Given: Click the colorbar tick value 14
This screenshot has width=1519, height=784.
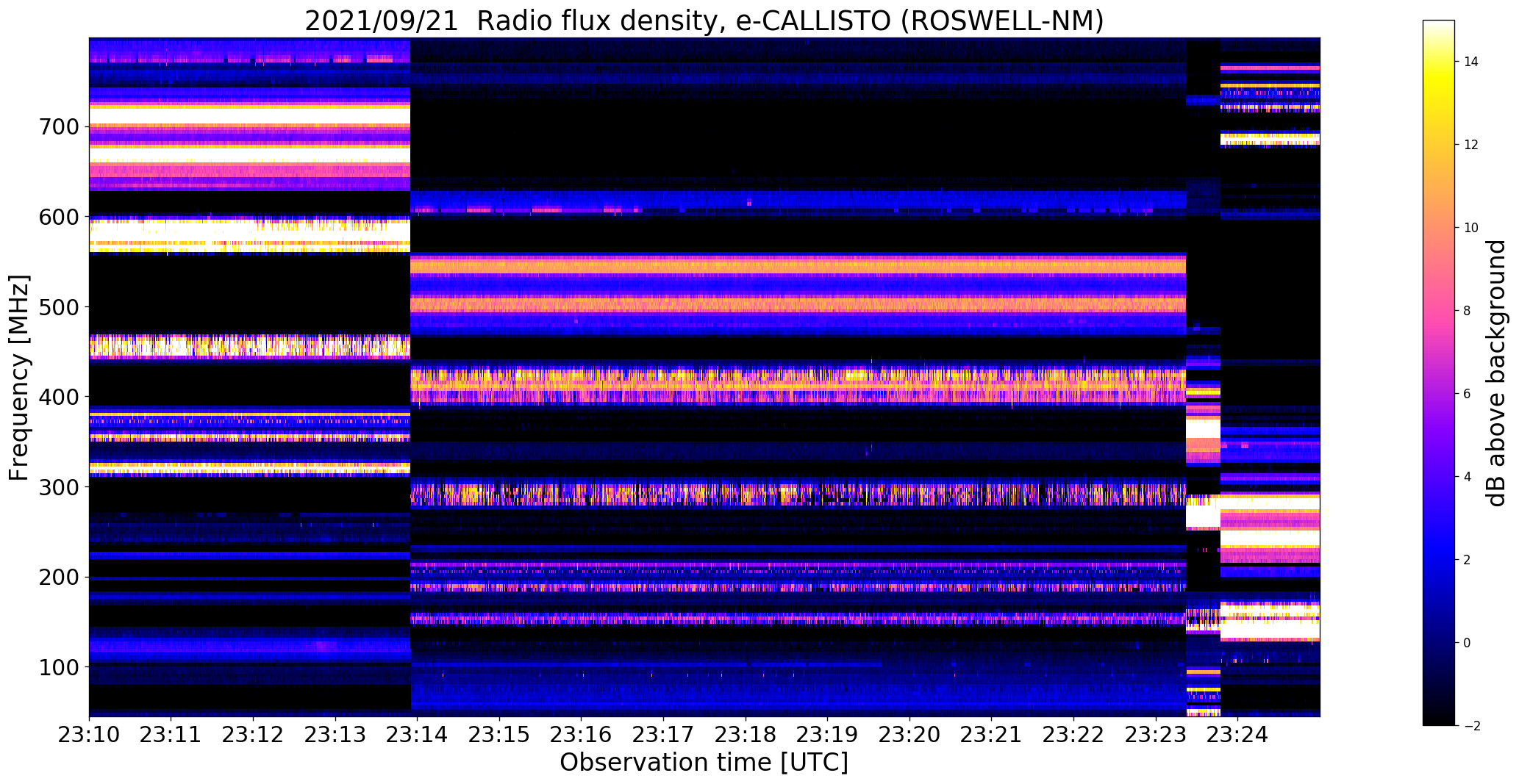Looking at the screenshot, I should pos(1471,62).
